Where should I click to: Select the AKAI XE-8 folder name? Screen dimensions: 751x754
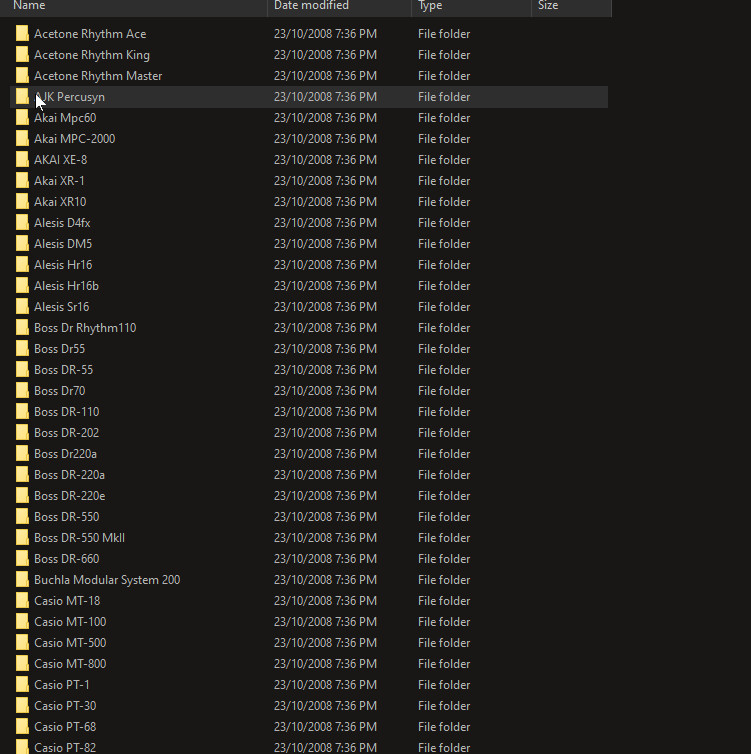(x=61, y=160)
